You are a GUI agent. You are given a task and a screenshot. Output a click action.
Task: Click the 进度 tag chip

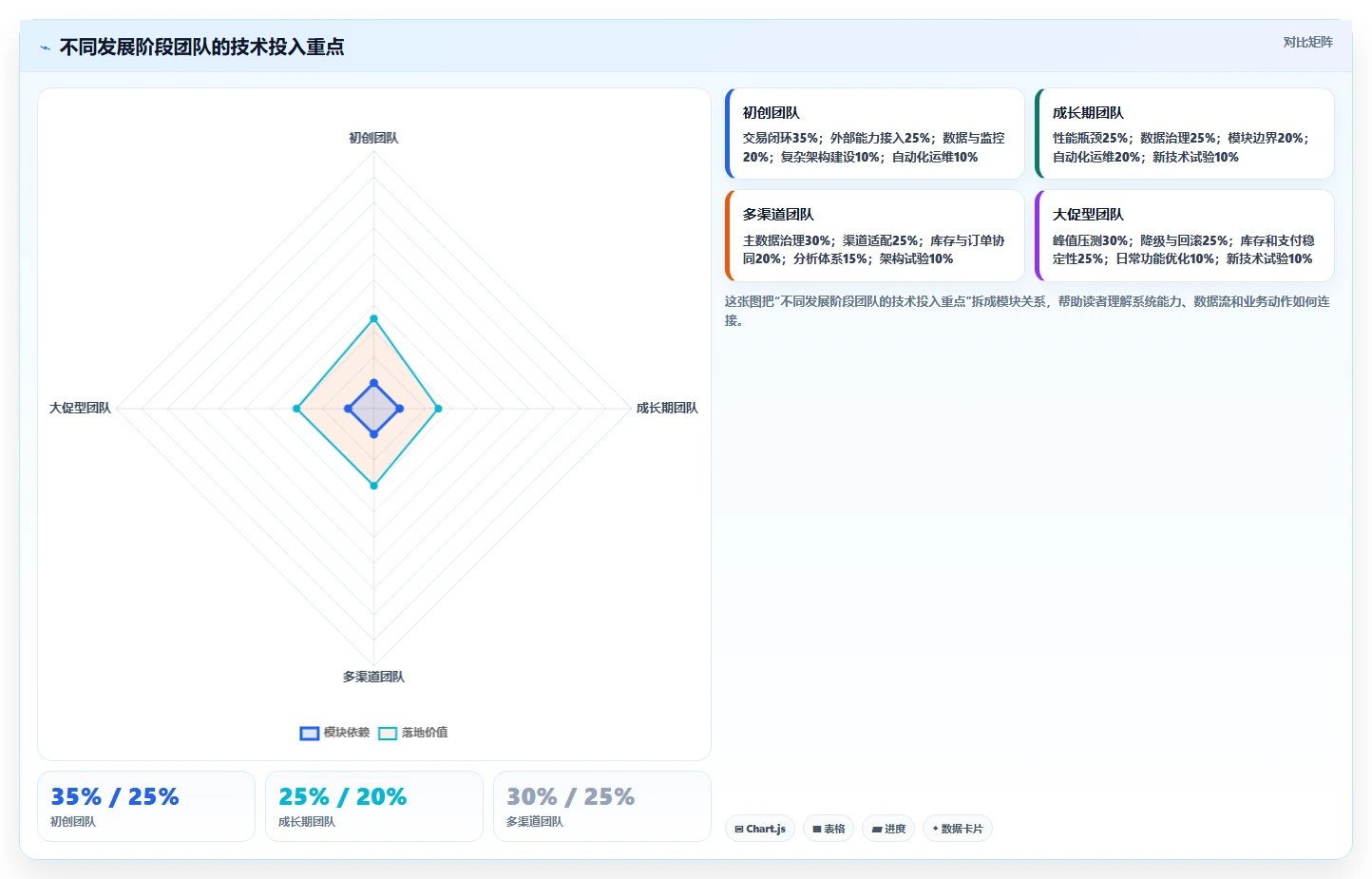(888, 829)
